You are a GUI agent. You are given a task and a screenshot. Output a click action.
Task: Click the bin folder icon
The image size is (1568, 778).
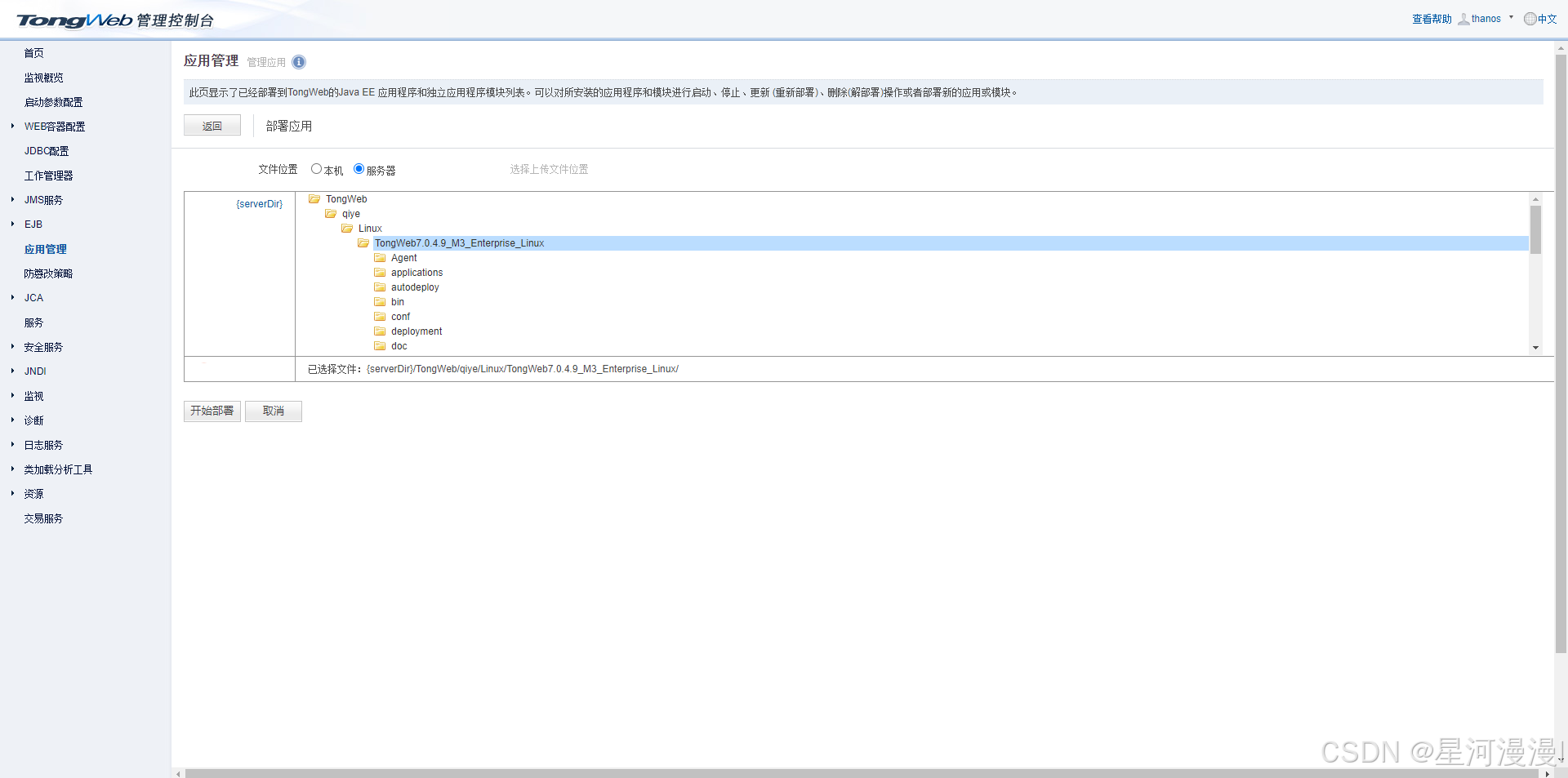380,302
